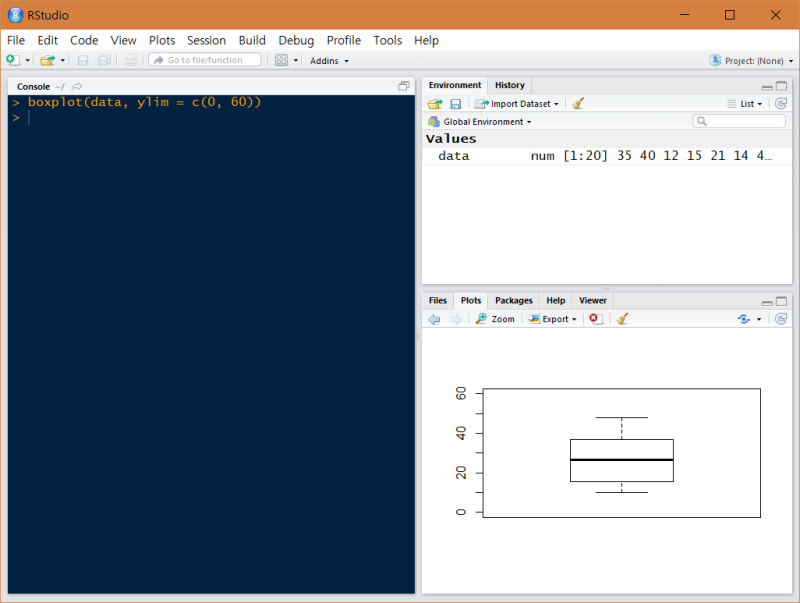Screen dimensions: 800x603
Task: Click the Zoom plot button
Action: (x=495, y=319)
